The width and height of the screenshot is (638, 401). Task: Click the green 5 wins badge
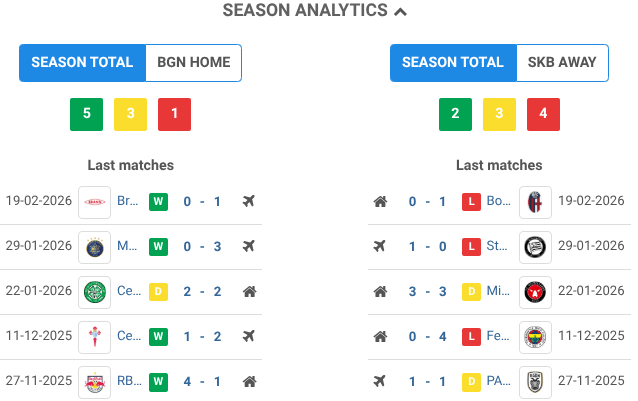tap(86, 114)
